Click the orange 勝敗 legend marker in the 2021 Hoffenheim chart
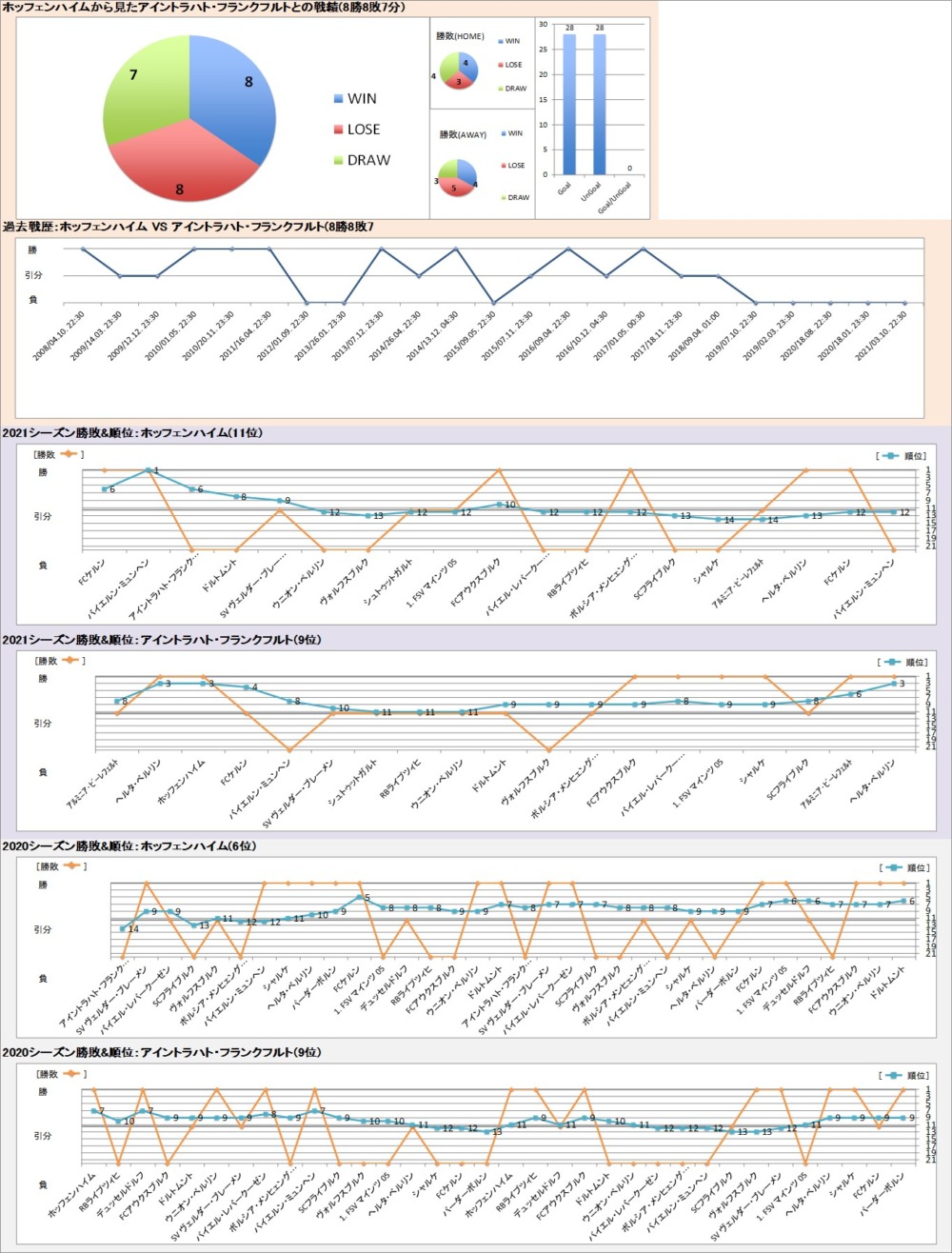 click(x=68, y=455)
